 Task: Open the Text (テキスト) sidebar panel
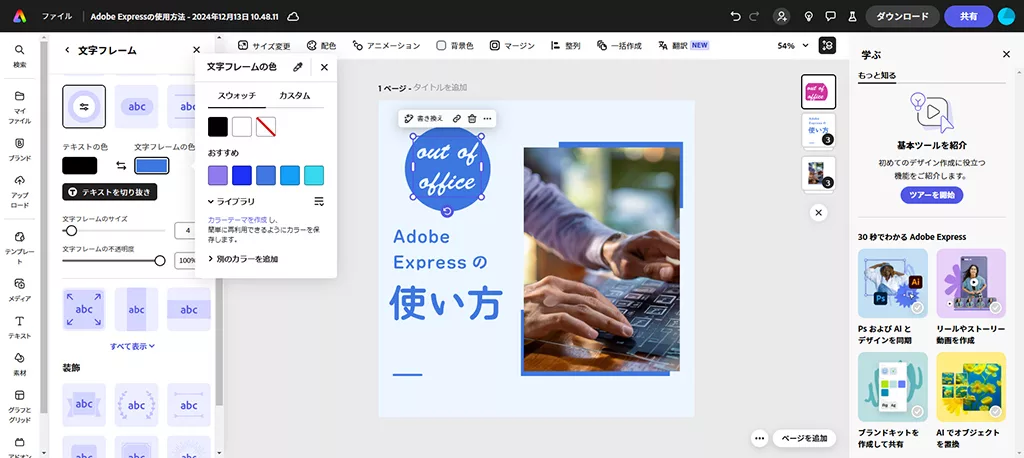click(x=20, y=327)
